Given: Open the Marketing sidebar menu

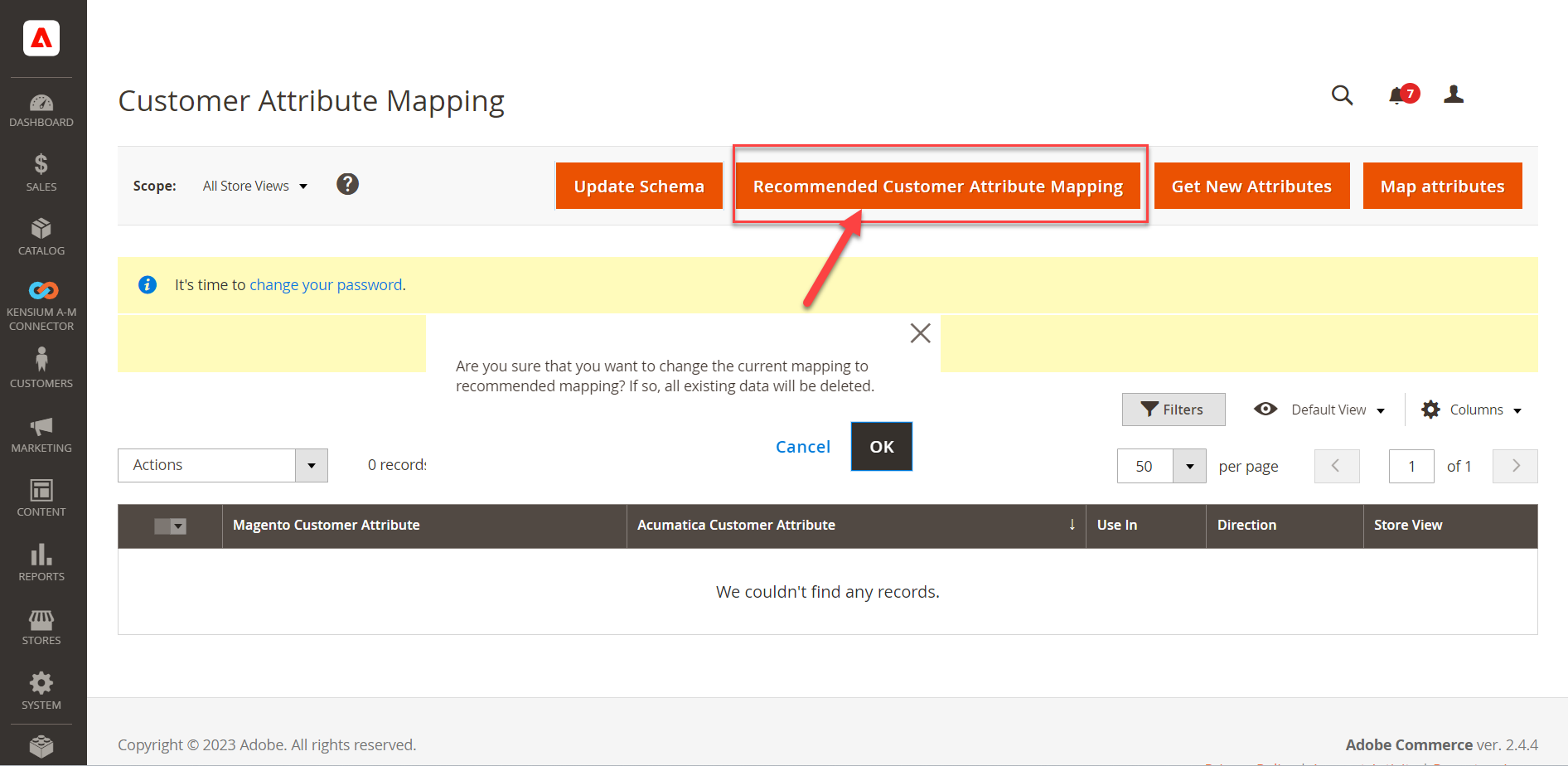Looking at the screenshot, I should (x=41, y=434).
